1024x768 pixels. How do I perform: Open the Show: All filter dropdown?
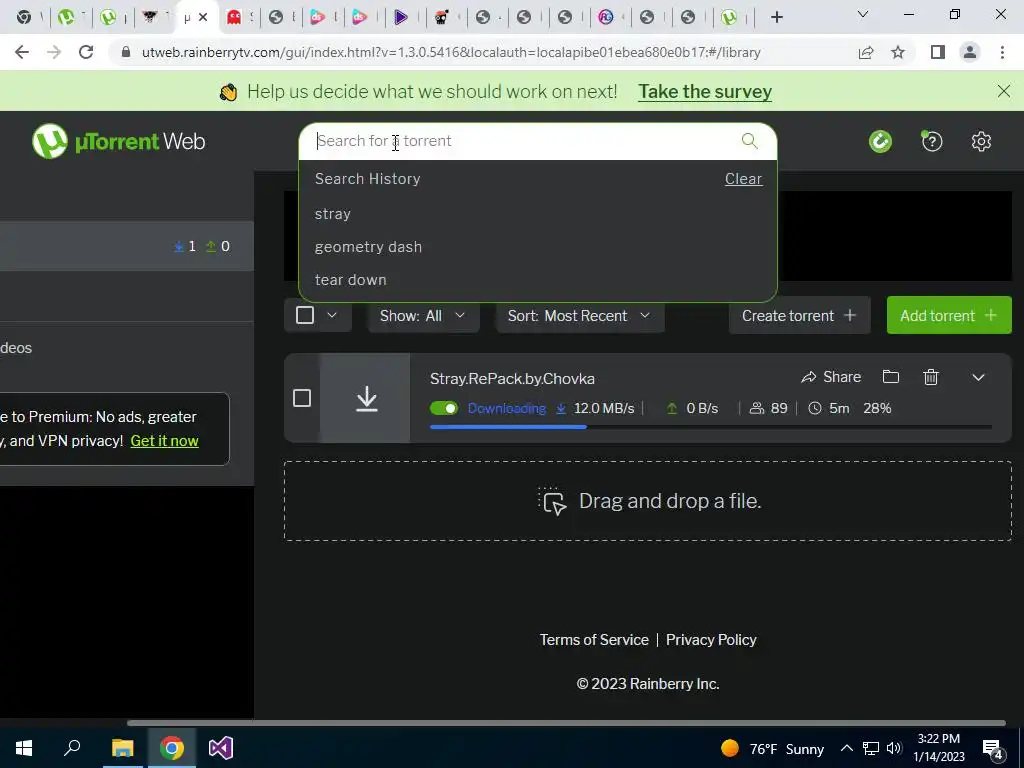[x=423, y=315]
